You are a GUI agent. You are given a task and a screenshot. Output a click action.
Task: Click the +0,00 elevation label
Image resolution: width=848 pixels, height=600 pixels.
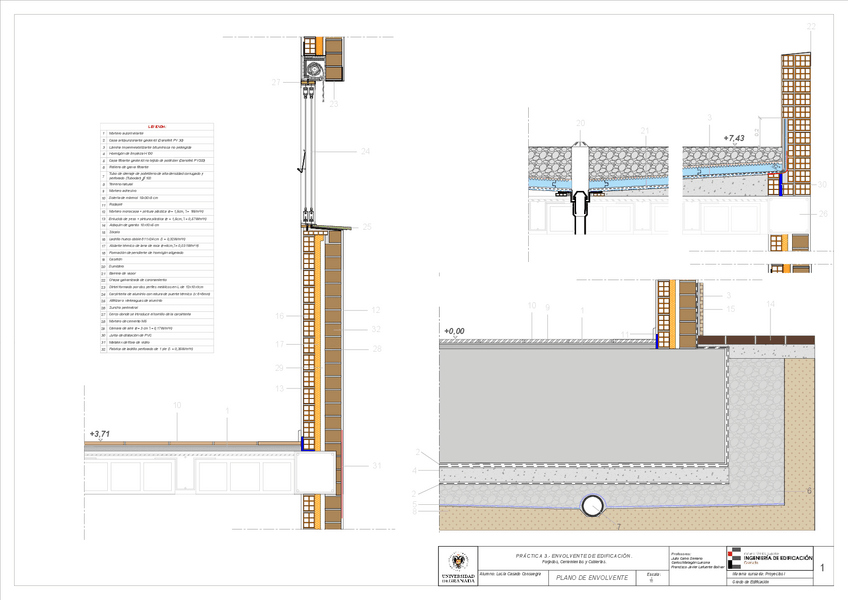pyautogui.click(x=454, y=331)
